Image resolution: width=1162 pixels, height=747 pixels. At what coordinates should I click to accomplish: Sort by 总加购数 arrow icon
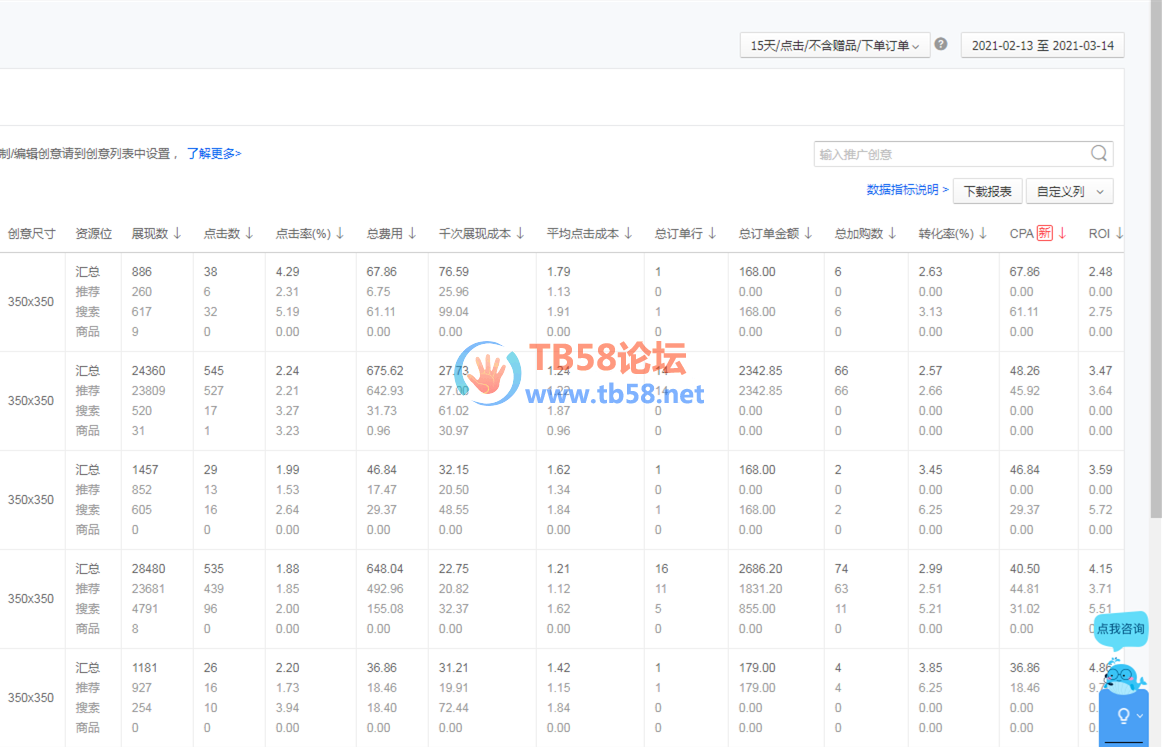point(892,233)
